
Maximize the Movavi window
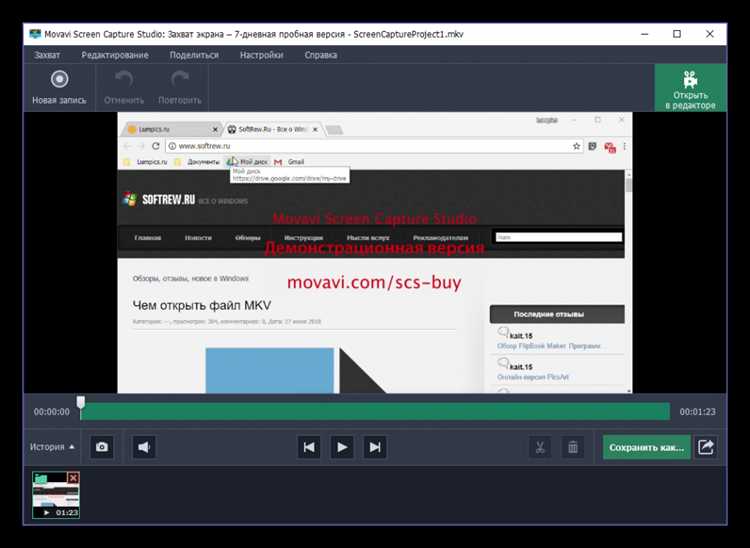click(677, 34)
